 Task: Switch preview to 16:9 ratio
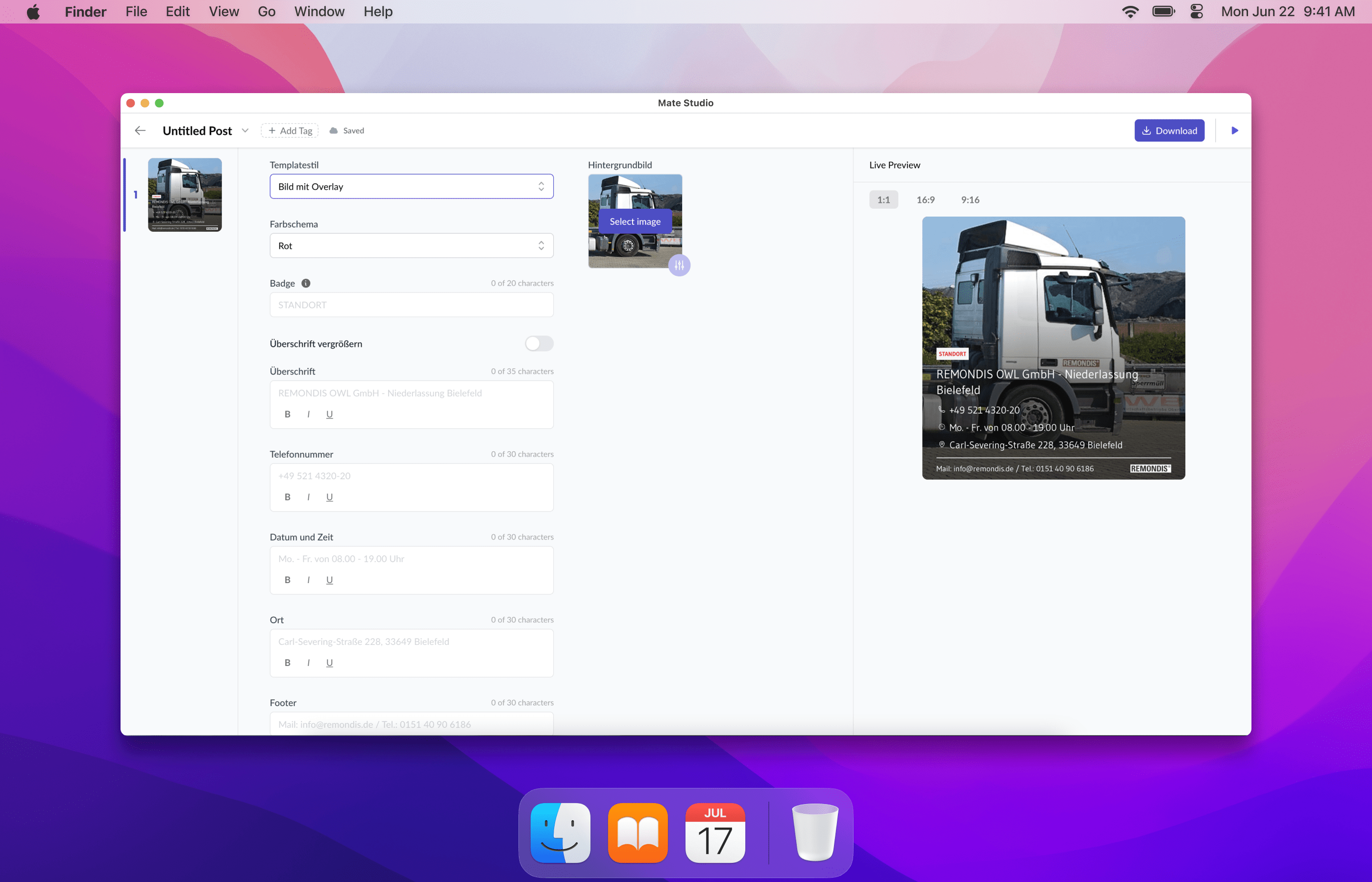click(925, 200)
